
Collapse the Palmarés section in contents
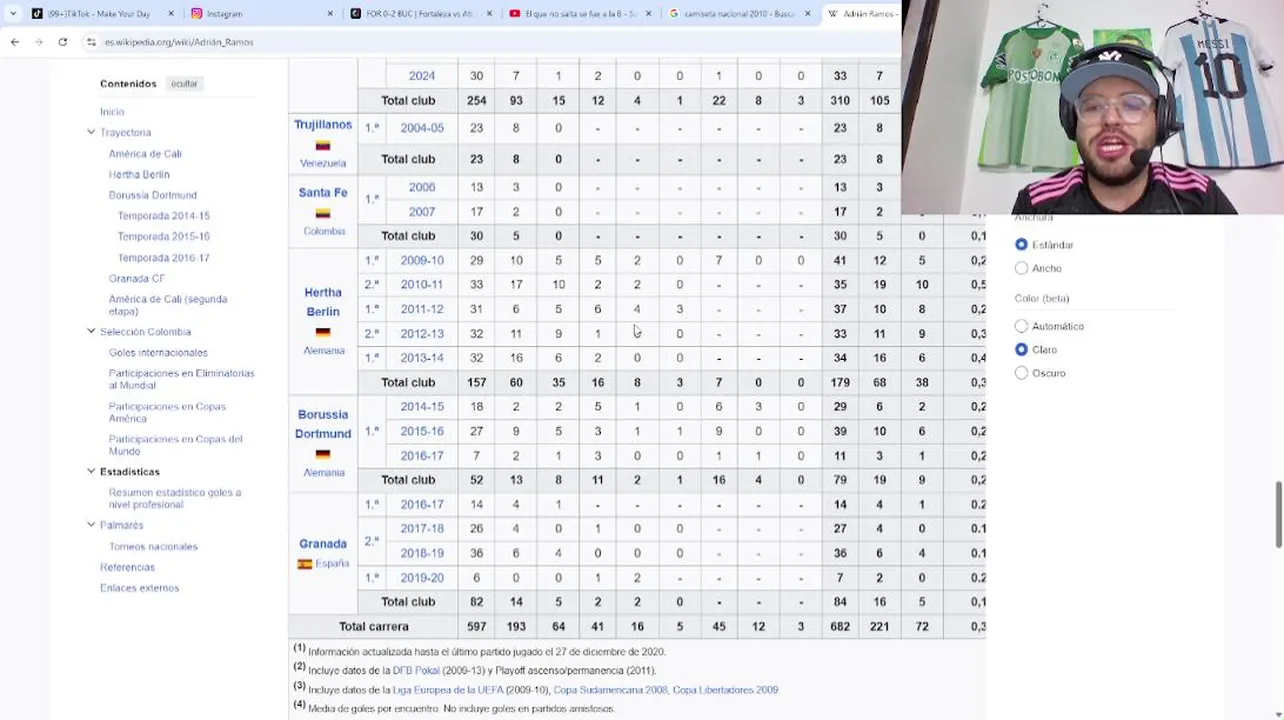(91, 525)
